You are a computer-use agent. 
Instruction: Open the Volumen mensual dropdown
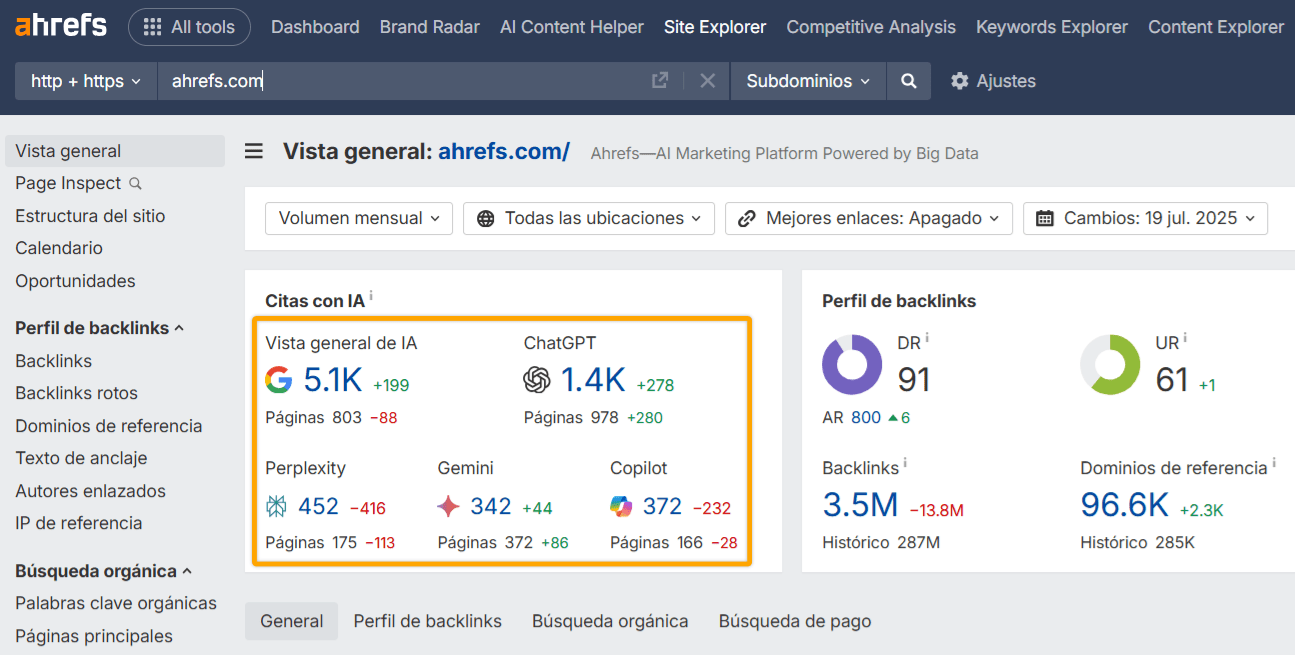358,218
